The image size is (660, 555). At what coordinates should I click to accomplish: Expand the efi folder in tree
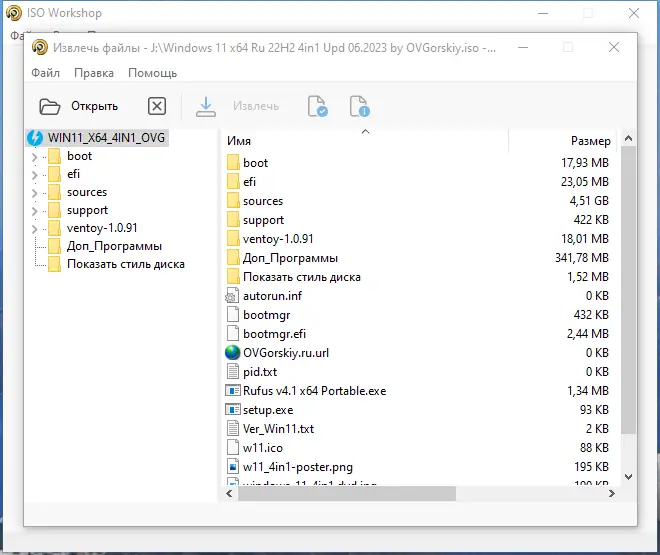point(35,175)
